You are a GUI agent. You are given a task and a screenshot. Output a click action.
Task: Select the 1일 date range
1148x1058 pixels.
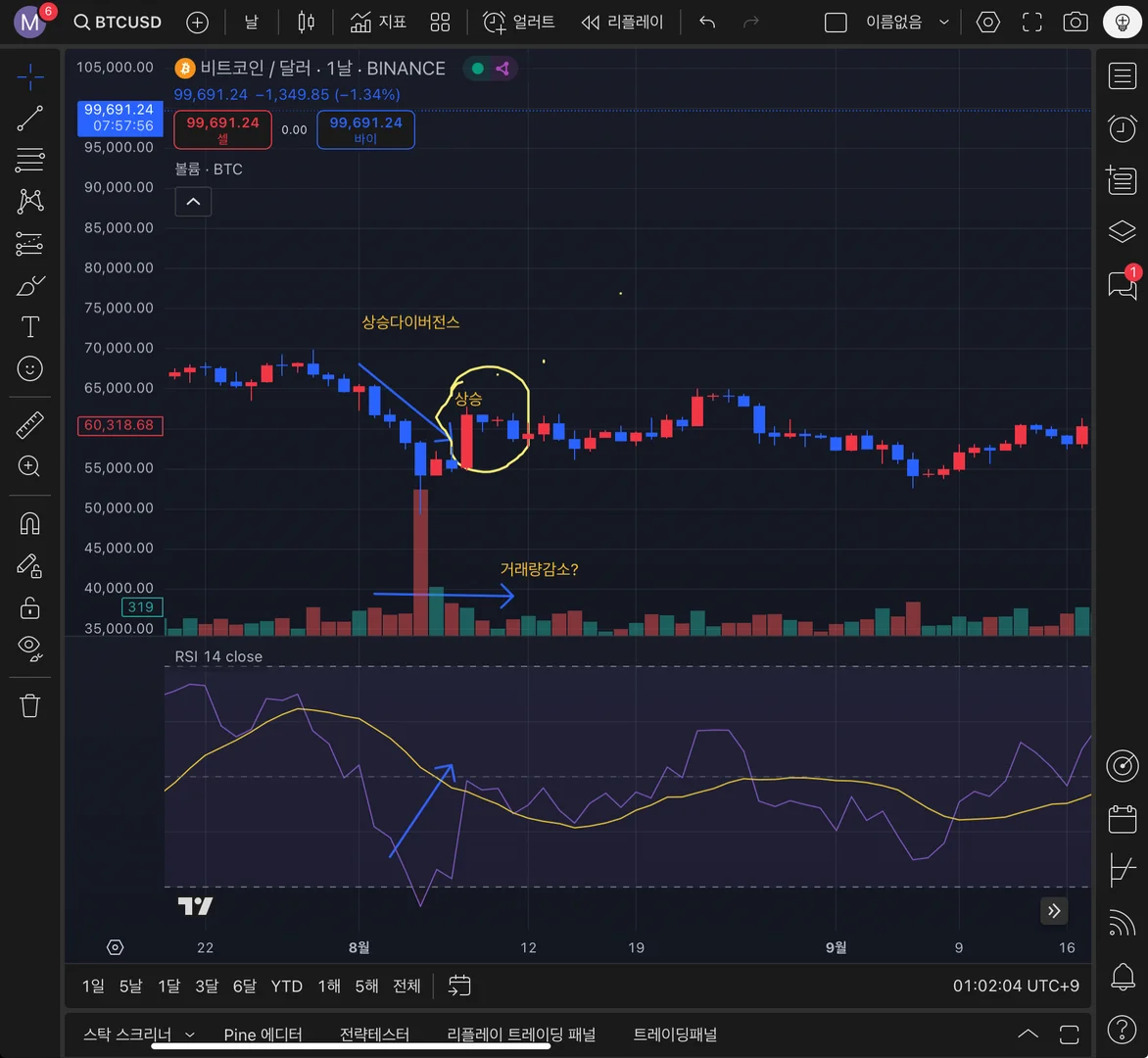pos(93,986)
